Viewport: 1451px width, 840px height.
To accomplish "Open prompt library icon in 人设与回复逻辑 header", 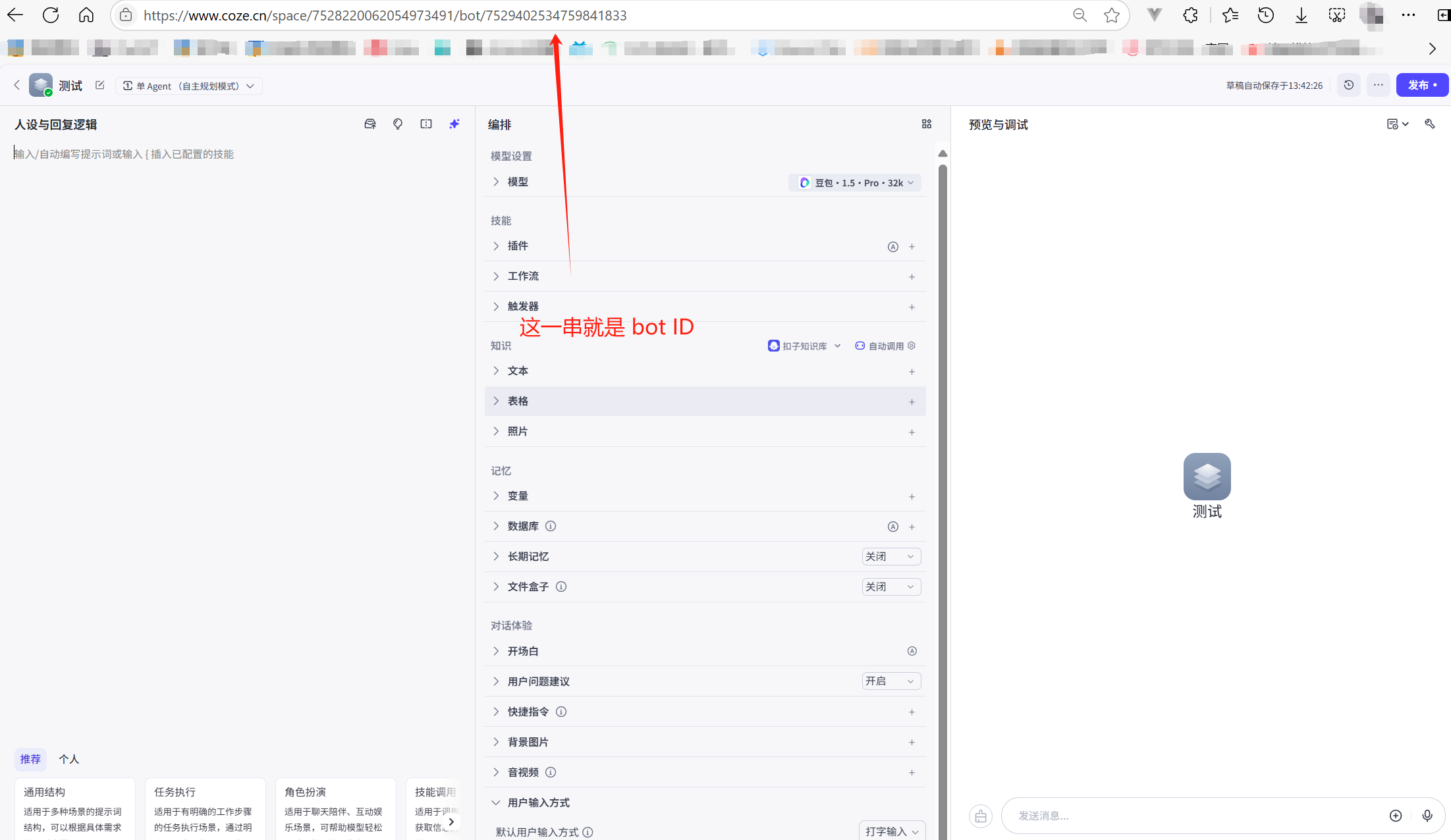I will click(370, 124).
